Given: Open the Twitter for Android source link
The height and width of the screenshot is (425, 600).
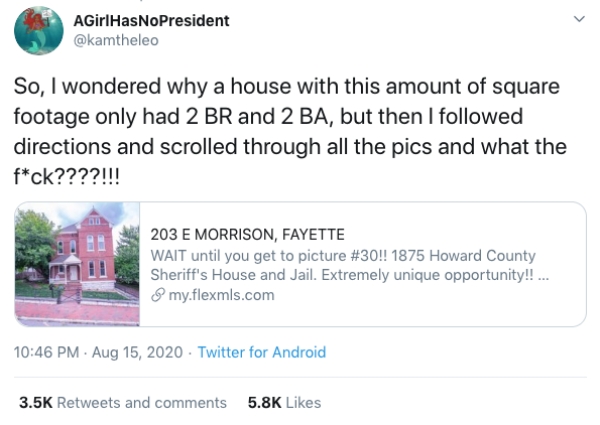Looking at the screenshot, I should click(x=261, y=352).
